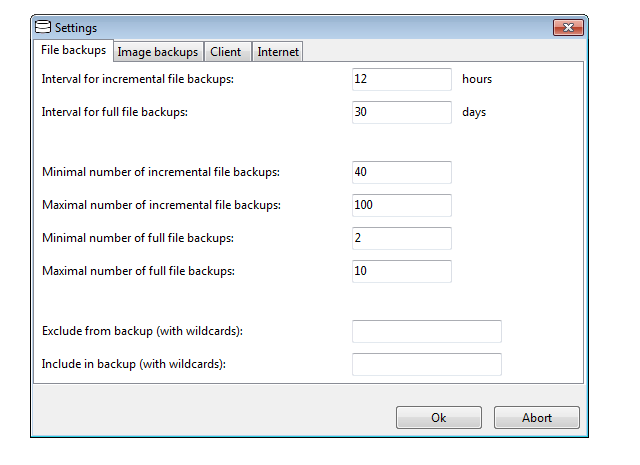
Task: Click the 'days' unit label
Action: coord(474,112)
